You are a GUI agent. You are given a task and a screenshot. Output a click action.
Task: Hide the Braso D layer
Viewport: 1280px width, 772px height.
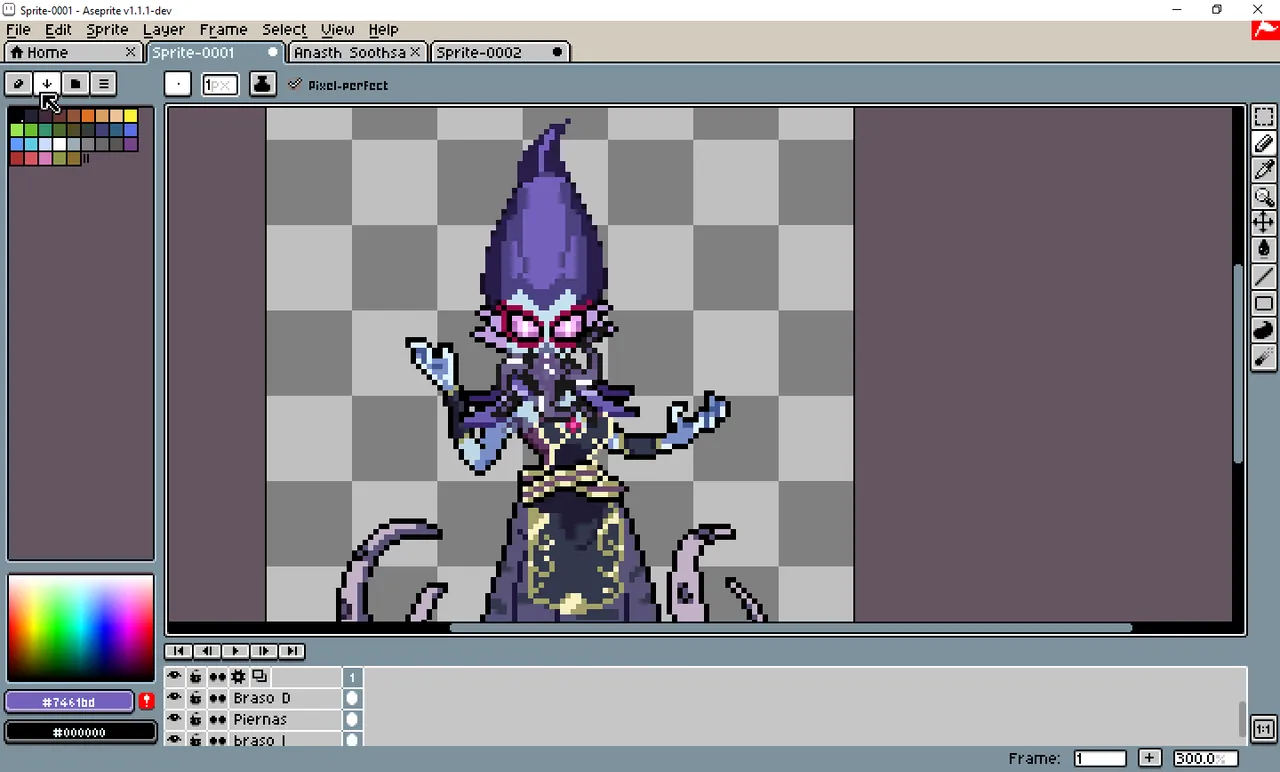coord(175,698)
